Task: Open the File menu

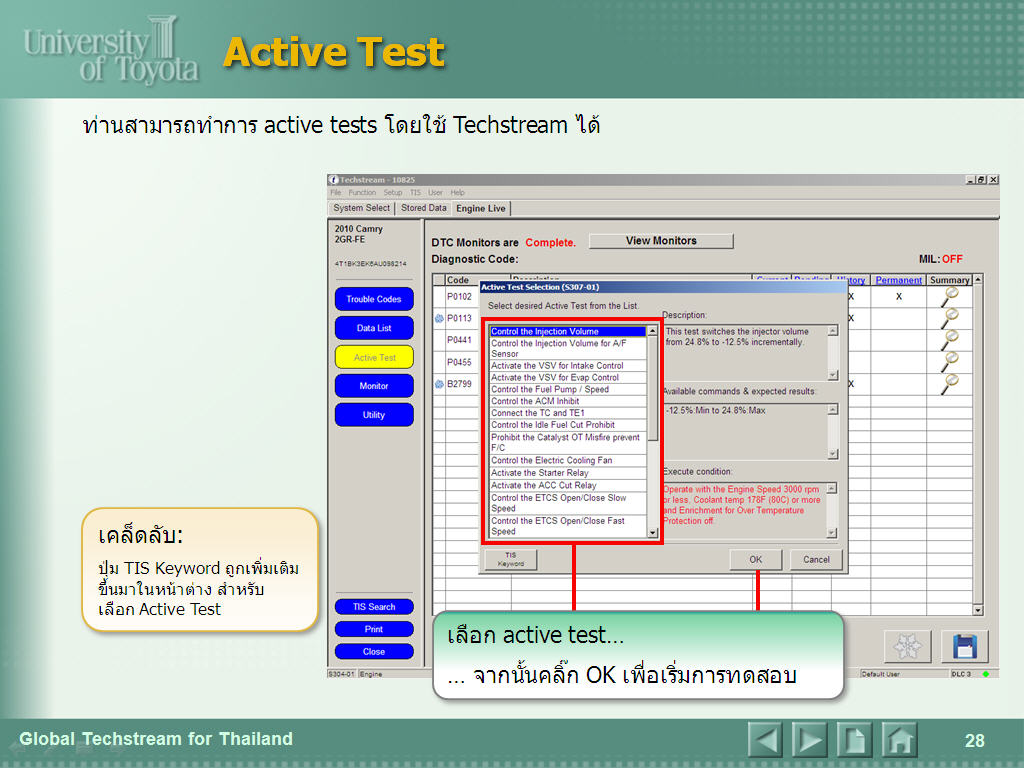Action: pos(336,193)
